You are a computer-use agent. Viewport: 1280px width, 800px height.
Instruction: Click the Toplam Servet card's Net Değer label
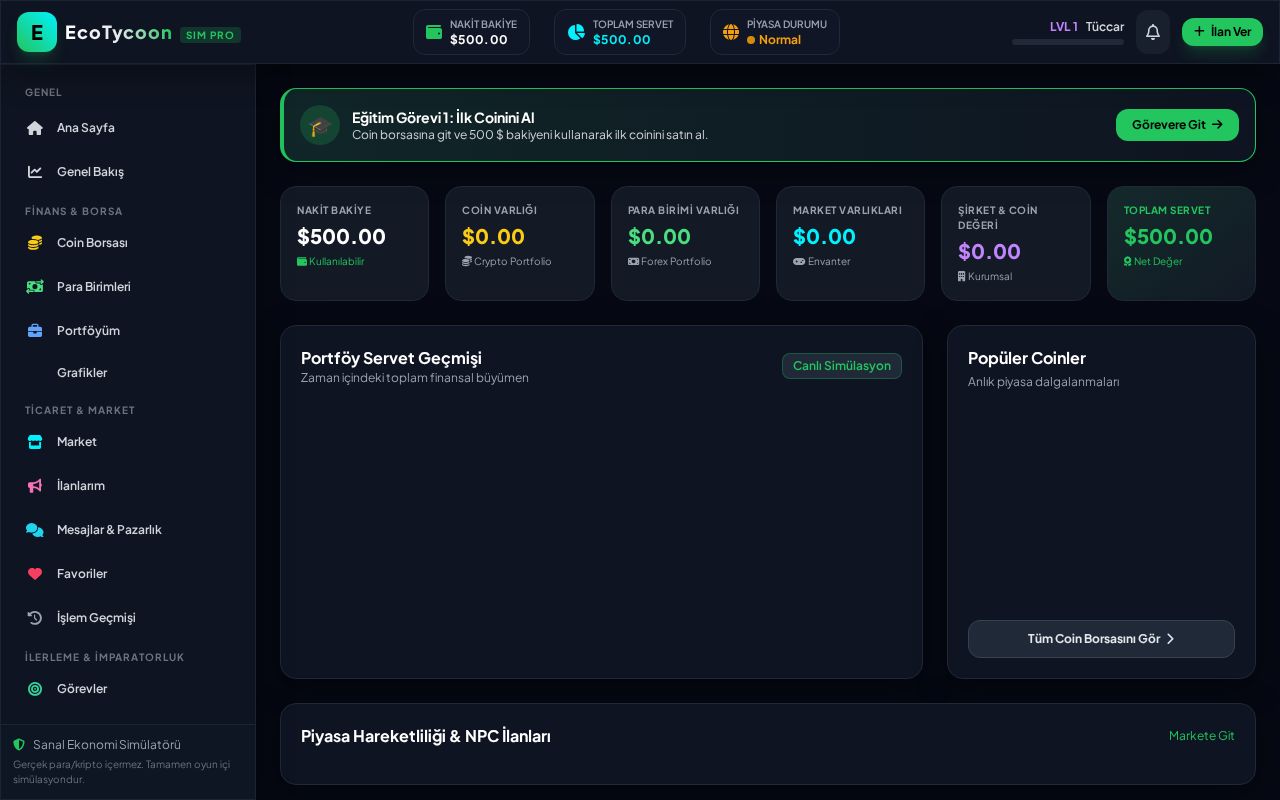(1153, 262)
